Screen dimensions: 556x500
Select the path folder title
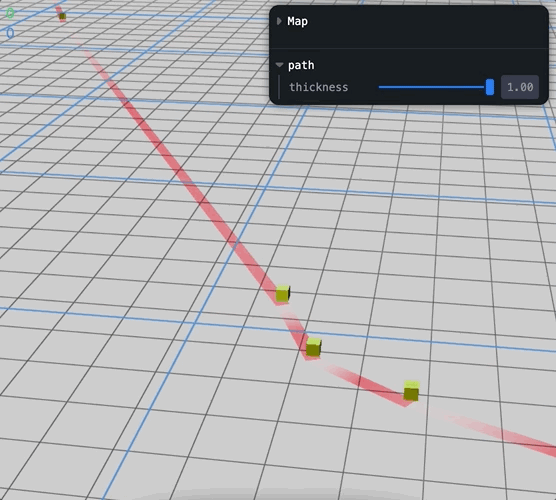tap(301, 65)
